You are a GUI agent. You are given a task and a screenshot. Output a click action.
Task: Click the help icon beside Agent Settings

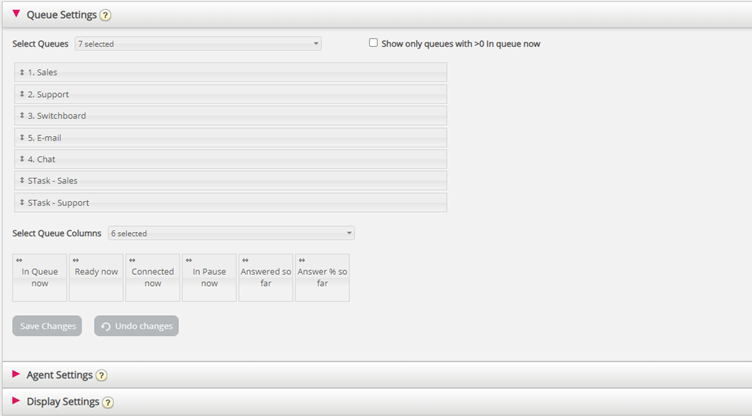tap(102, 375)
